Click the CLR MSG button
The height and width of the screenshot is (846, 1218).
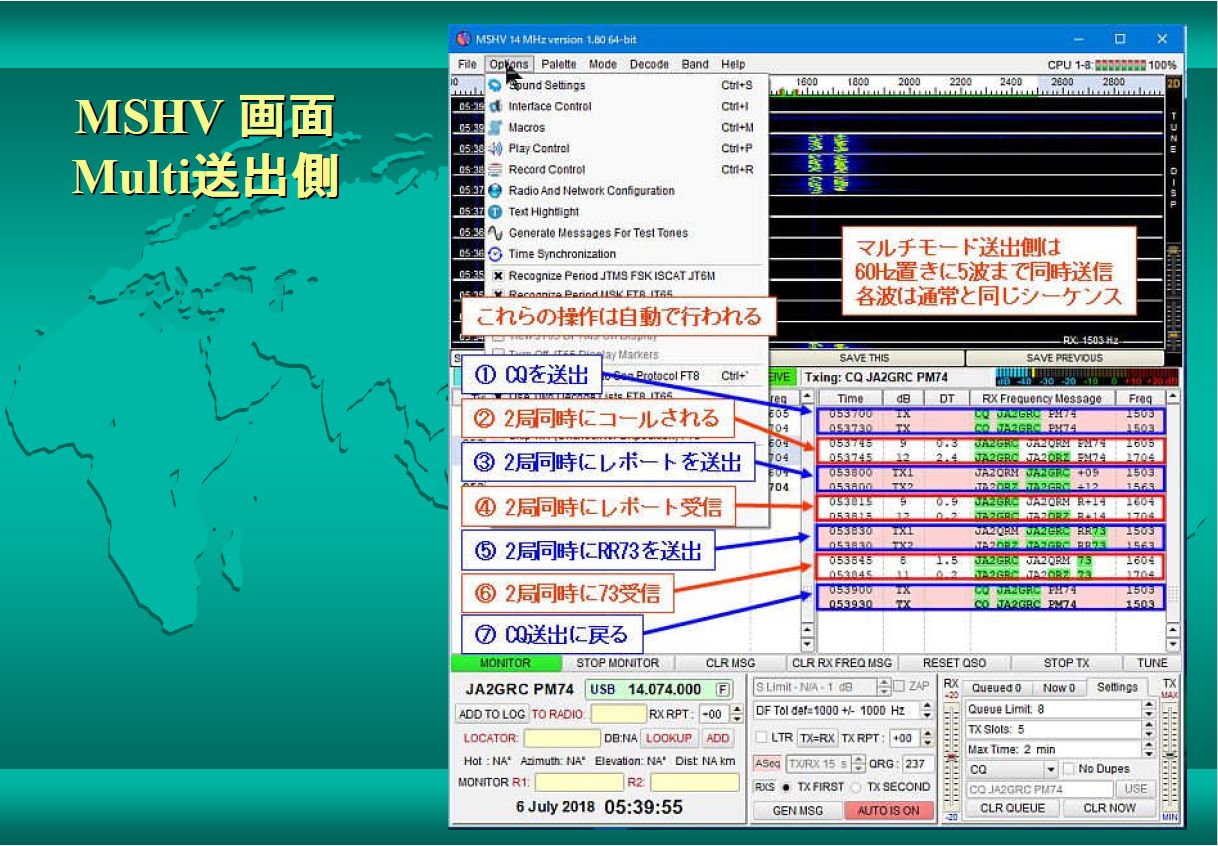click(x=730, y=663)
